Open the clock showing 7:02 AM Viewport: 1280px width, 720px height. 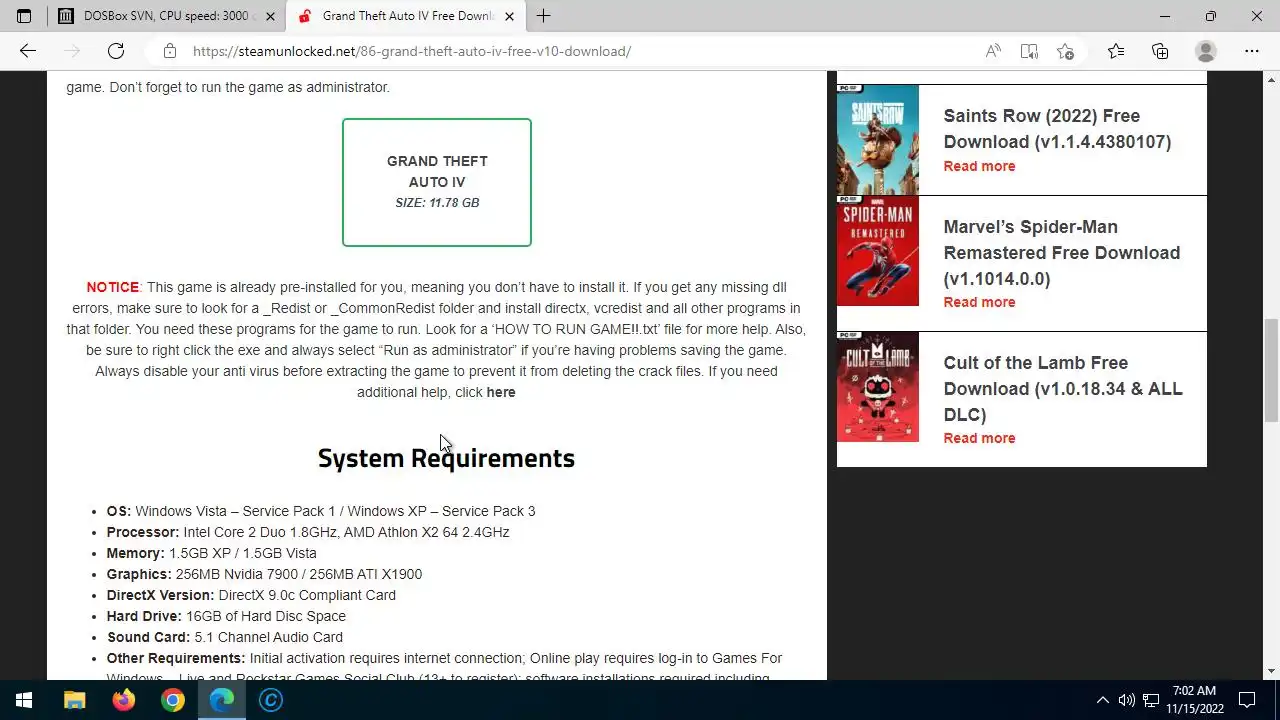[x=1195, y=700]
